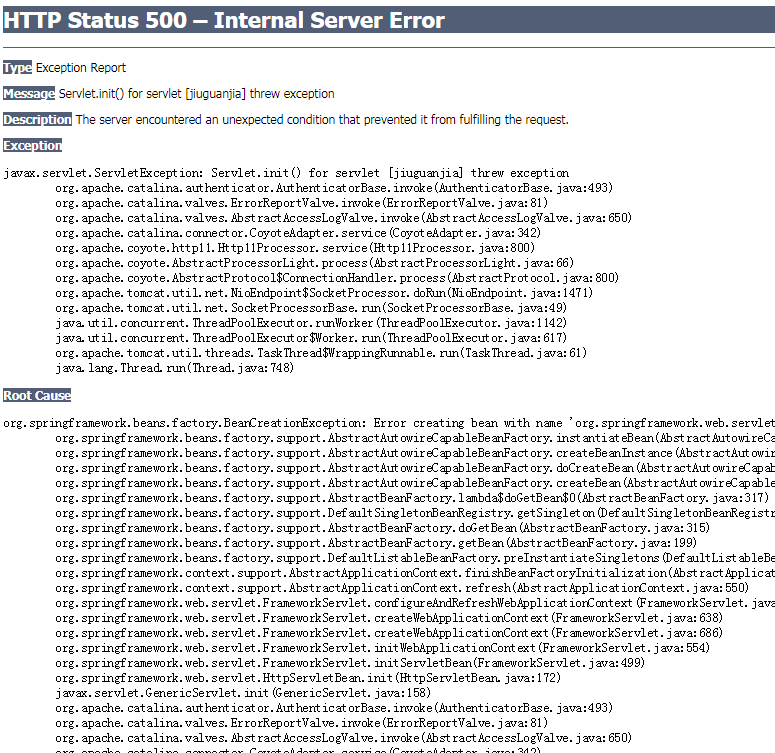Click the finishBeanFactoryInitialization line
Image resolution: width=775 pixels, height=753 pixels.
click(x=415, y=573)
